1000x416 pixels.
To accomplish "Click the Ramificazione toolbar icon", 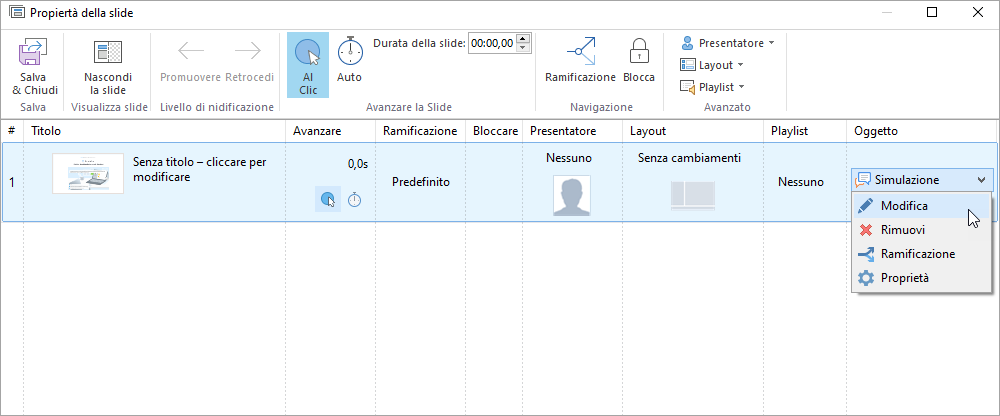I will click(x=580, y=53).
